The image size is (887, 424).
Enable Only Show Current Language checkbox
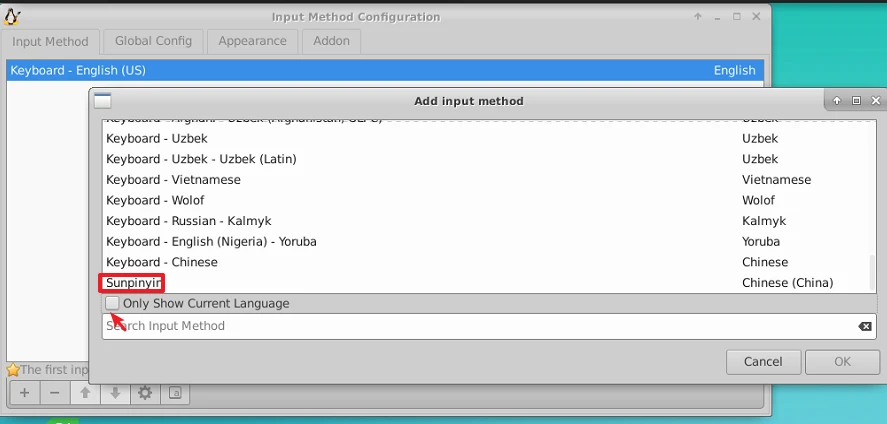(x=113, y=303)
